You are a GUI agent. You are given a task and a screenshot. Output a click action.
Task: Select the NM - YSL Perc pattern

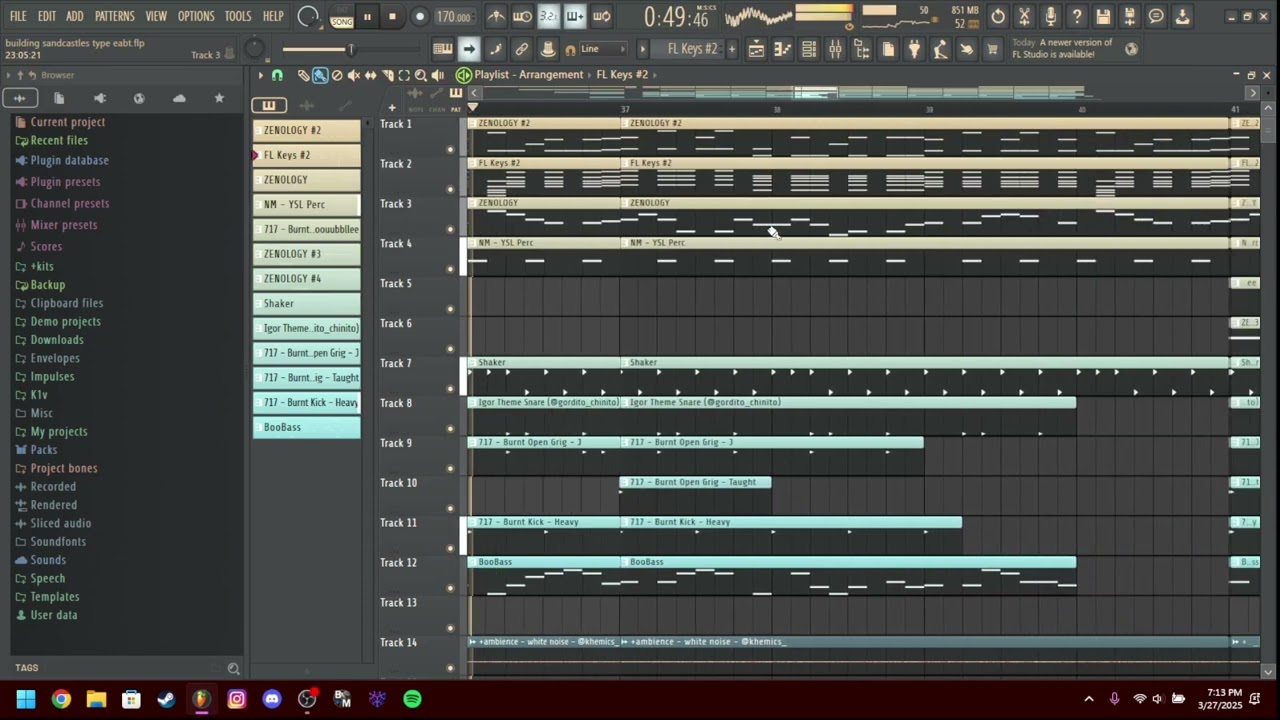[x=307, y=204]
